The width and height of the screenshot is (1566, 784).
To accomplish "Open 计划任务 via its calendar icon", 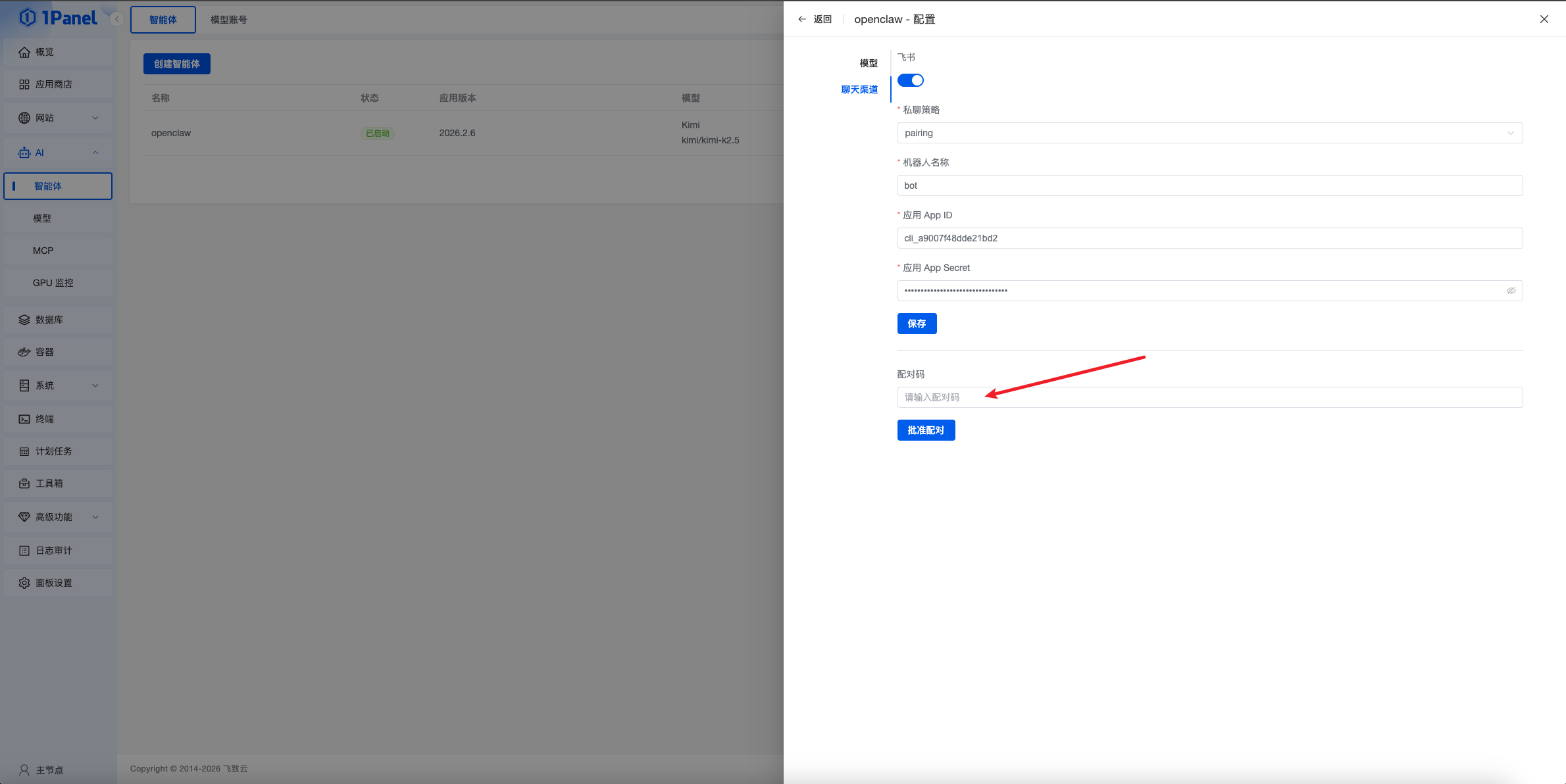I will click(x=24, y=451).
